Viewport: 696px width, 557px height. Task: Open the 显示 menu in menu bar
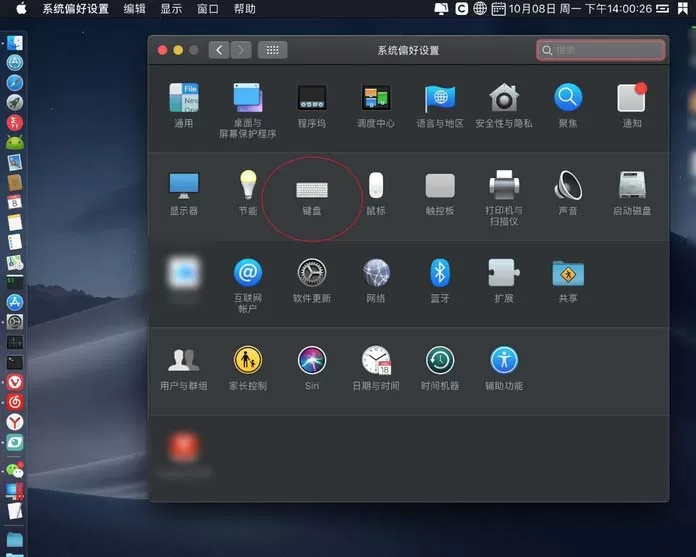coord(171,9)
